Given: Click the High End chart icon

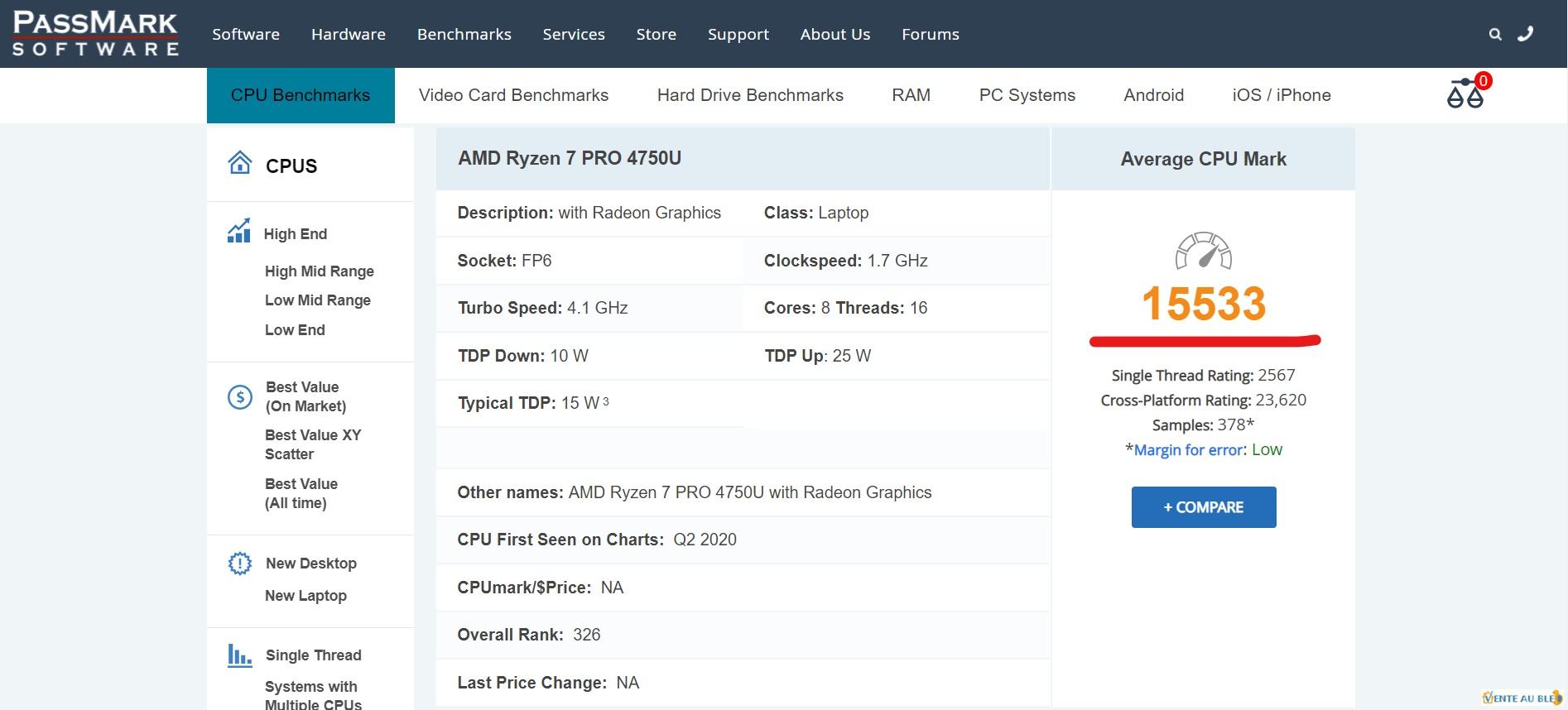Looking at the screenshot, I should (x=238, y=231).
